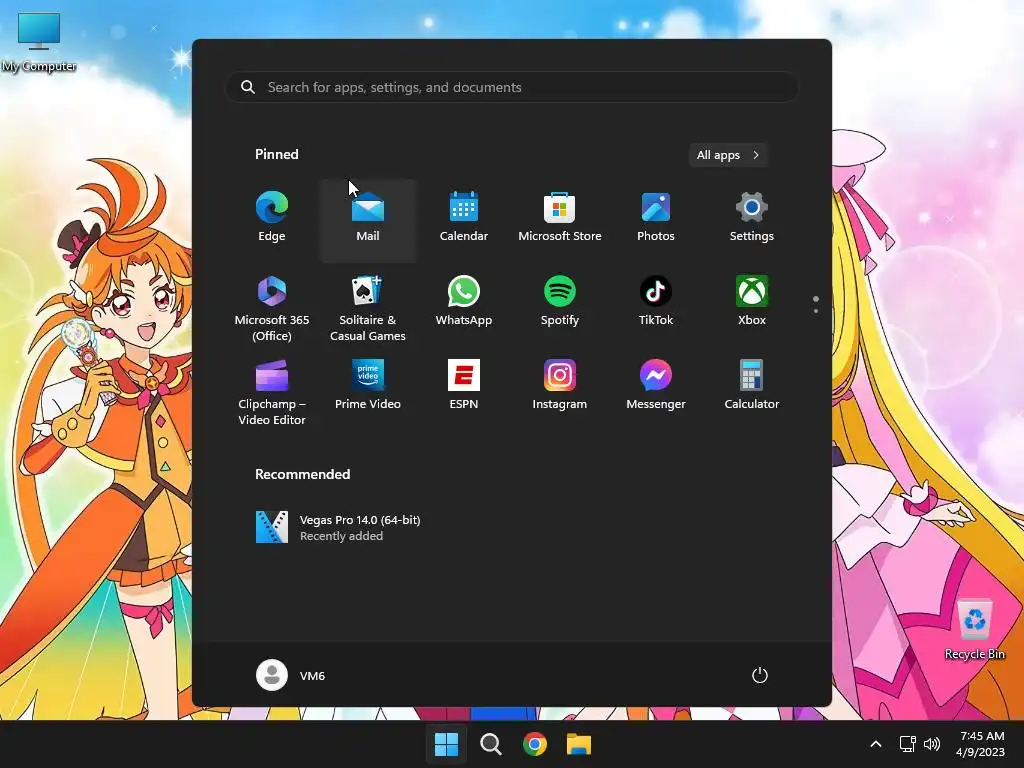Open Microsoft Store

pyautogui.click(x=560, y=219)
